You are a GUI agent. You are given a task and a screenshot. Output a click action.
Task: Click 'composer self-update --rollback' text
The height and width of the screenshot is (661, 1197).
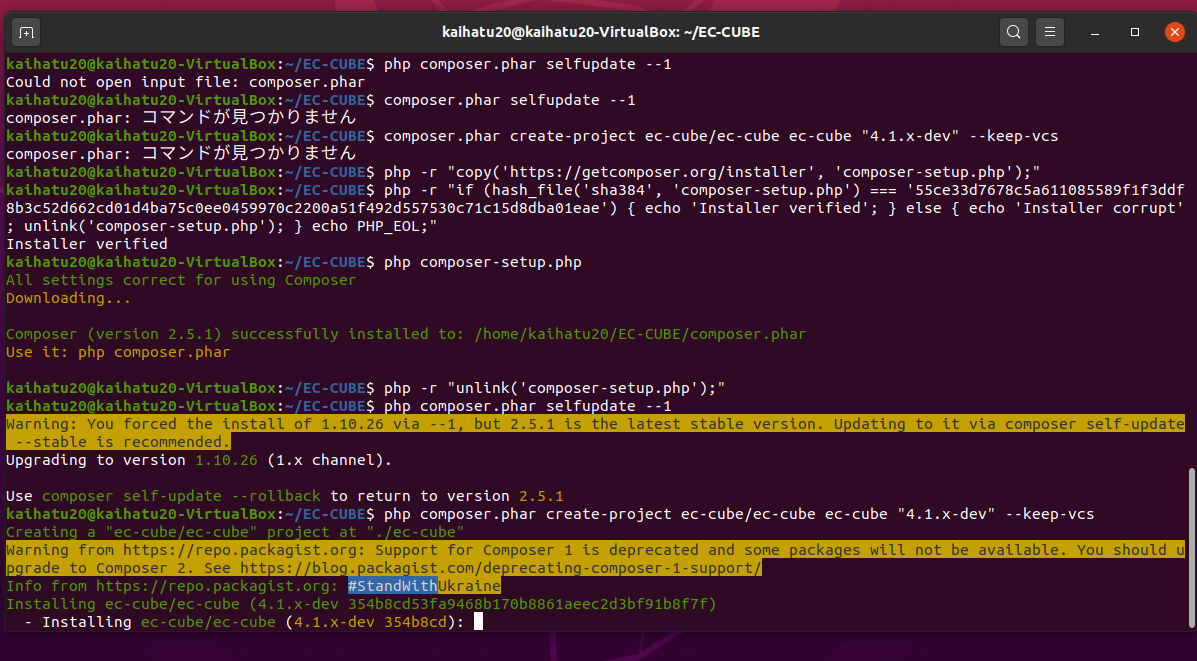pos(181,496)
